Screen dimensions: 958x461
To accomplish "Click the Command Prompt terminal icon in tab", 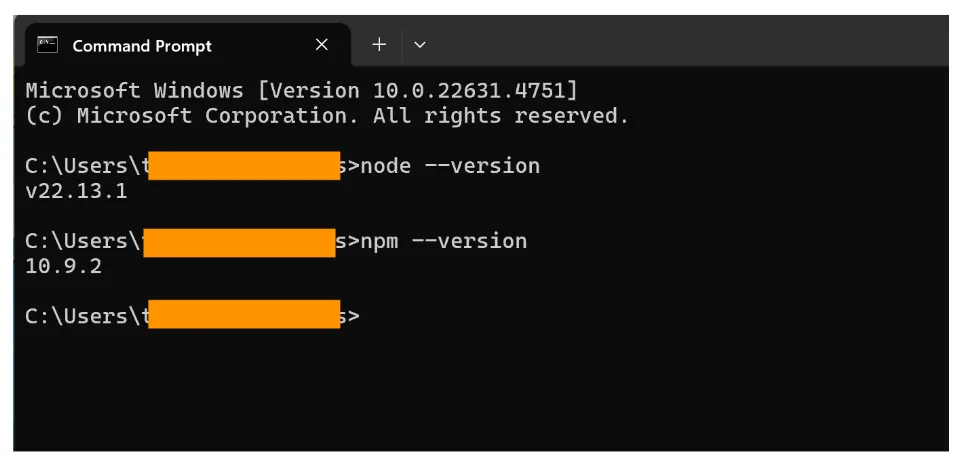I will pyautogui.click(x=47, y=45).
